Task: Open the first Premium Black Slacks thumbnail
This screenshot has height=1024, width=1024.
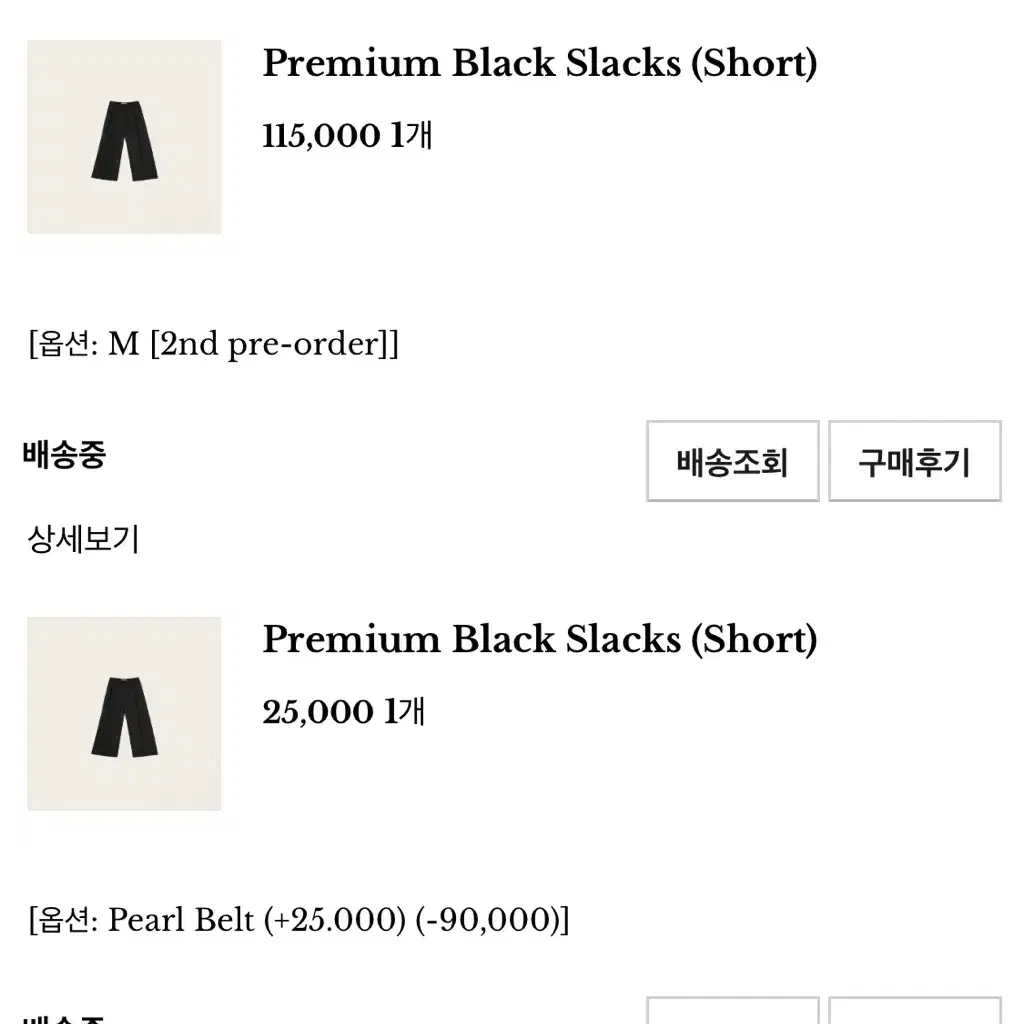Action: pyautogui.click(x=124, y=137)
